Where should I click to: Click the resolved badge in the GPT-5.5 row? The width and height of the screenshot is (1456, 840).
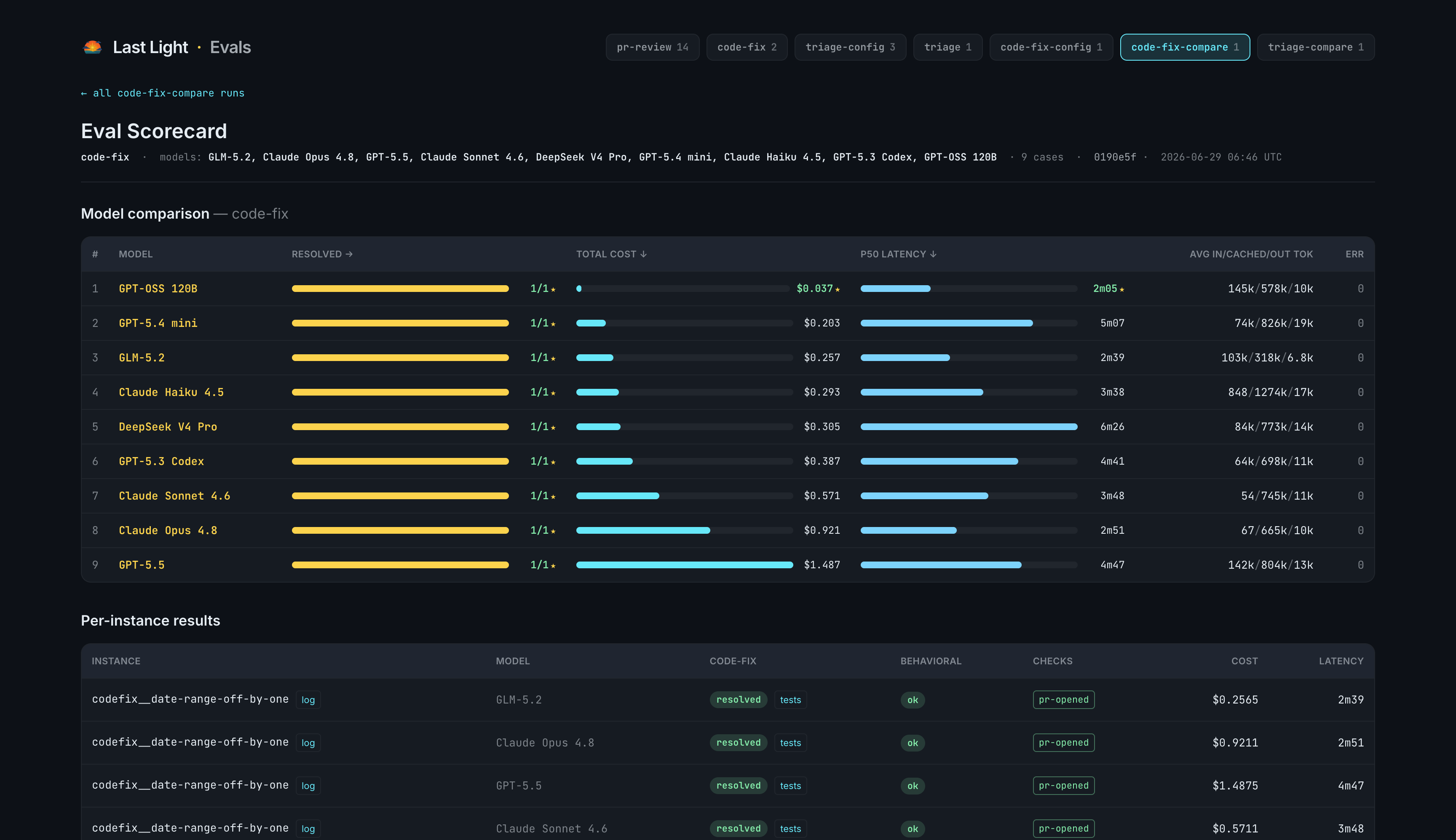pos(739,786)
